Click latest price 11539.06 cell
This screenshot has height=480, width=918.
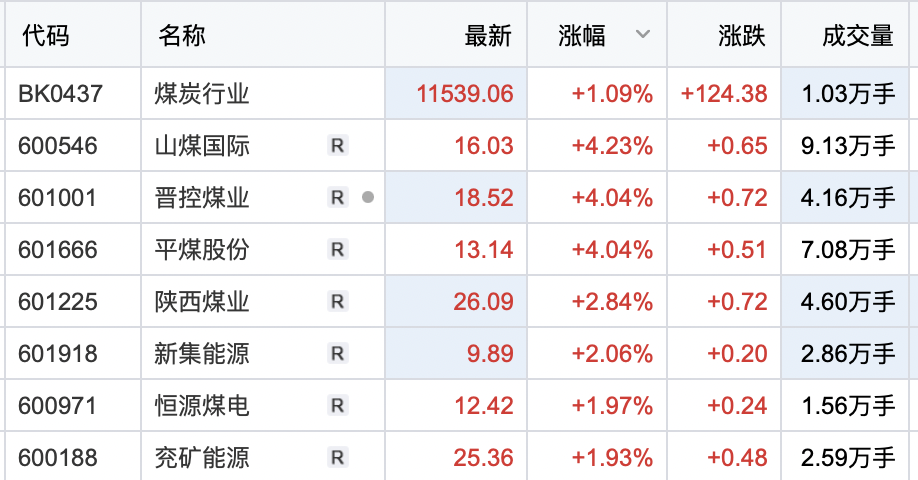[466, 94]
